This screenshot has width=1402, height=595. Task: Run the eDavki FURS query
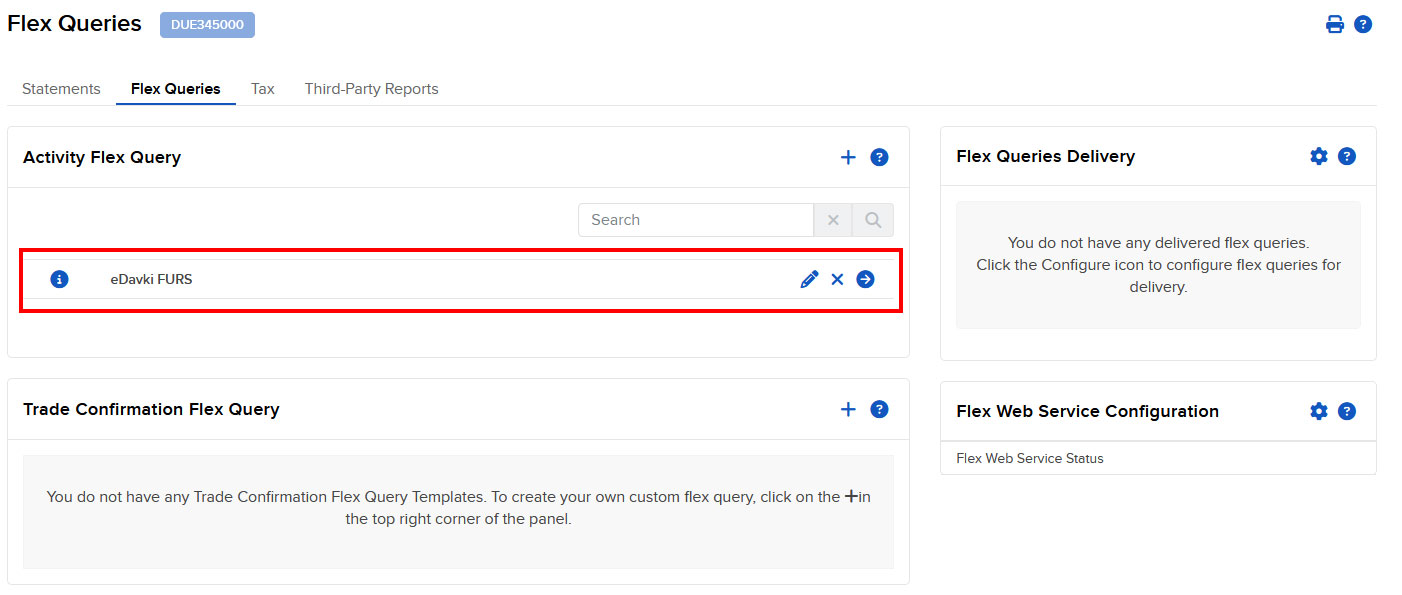coord(865,279)
